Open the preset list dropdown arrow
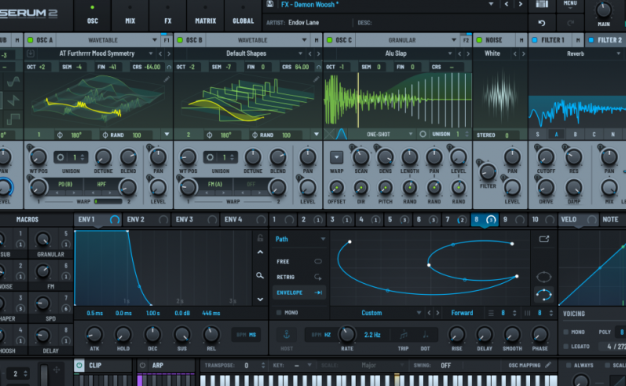 pyautogui.click(x=491, y=4)
